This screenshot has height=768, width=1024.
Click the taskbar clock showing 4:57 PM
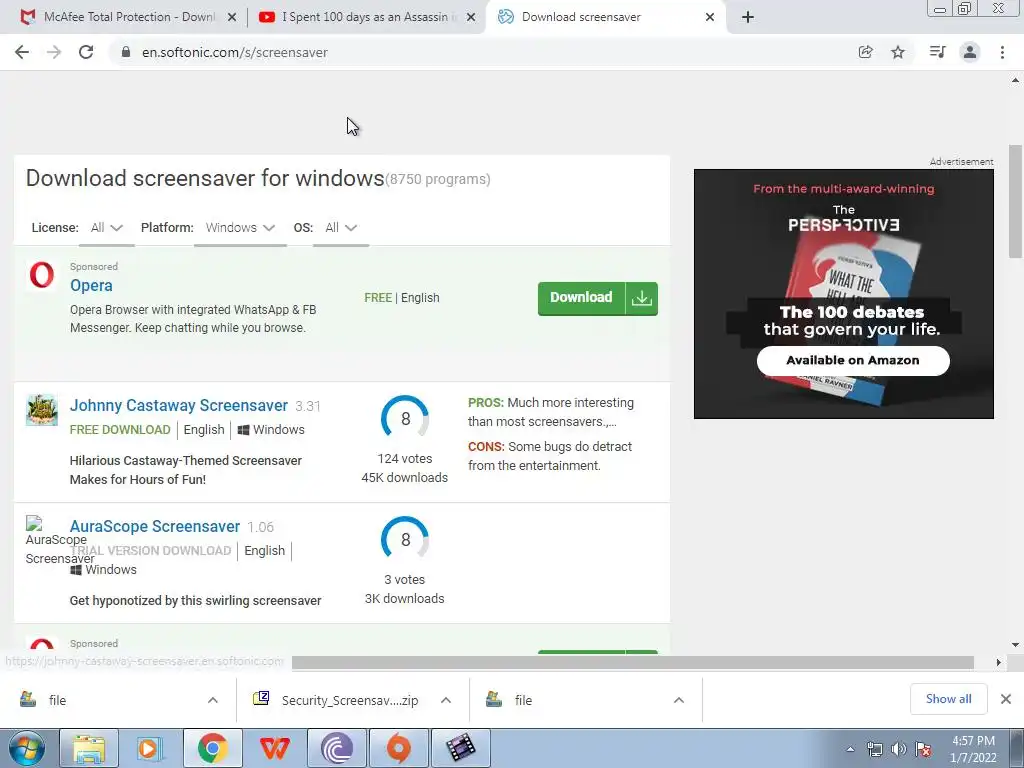pyautogui.click(x=973, y=749)
